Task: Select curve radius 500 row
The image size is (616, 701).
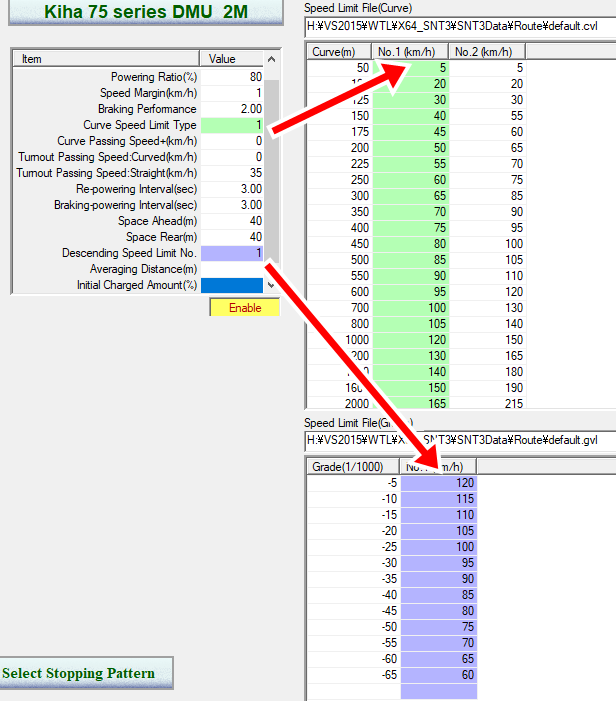Action: [416, 260]
